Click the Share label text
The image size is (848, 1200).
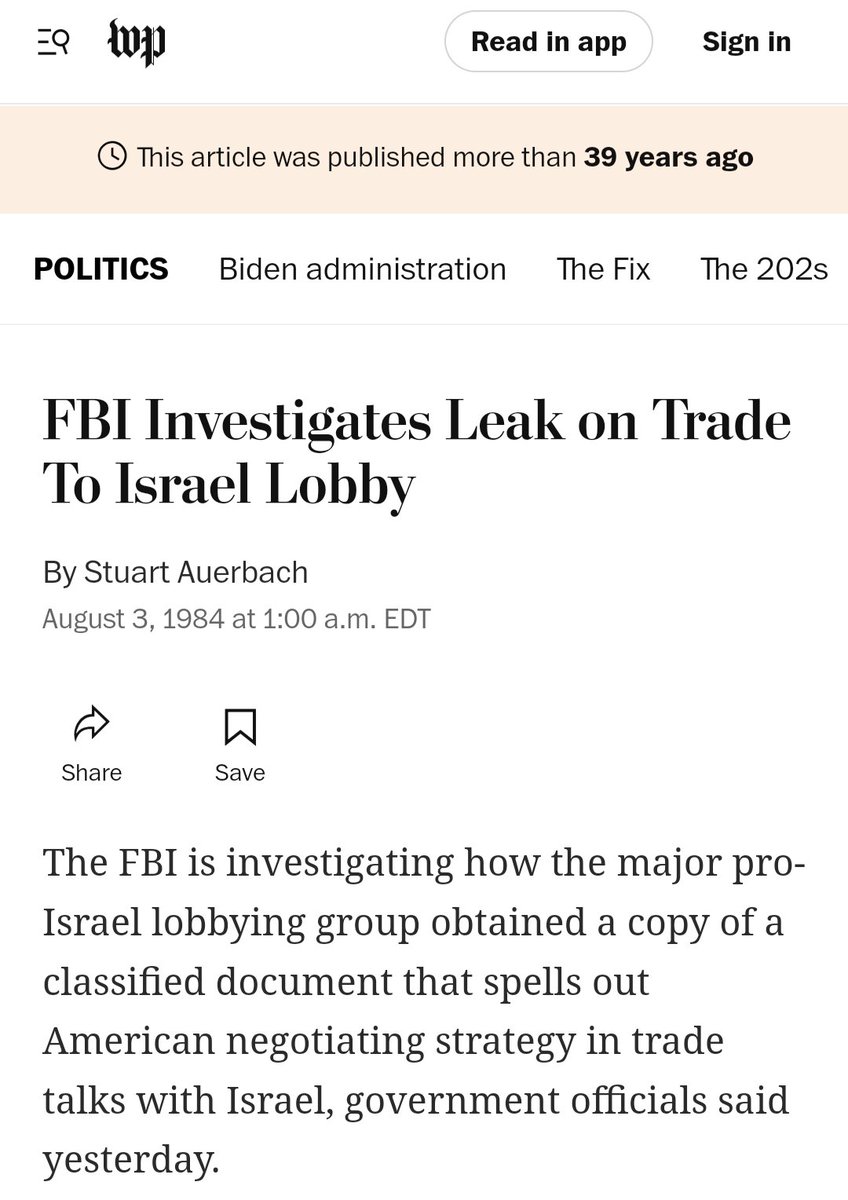click(x=91, y=773)
